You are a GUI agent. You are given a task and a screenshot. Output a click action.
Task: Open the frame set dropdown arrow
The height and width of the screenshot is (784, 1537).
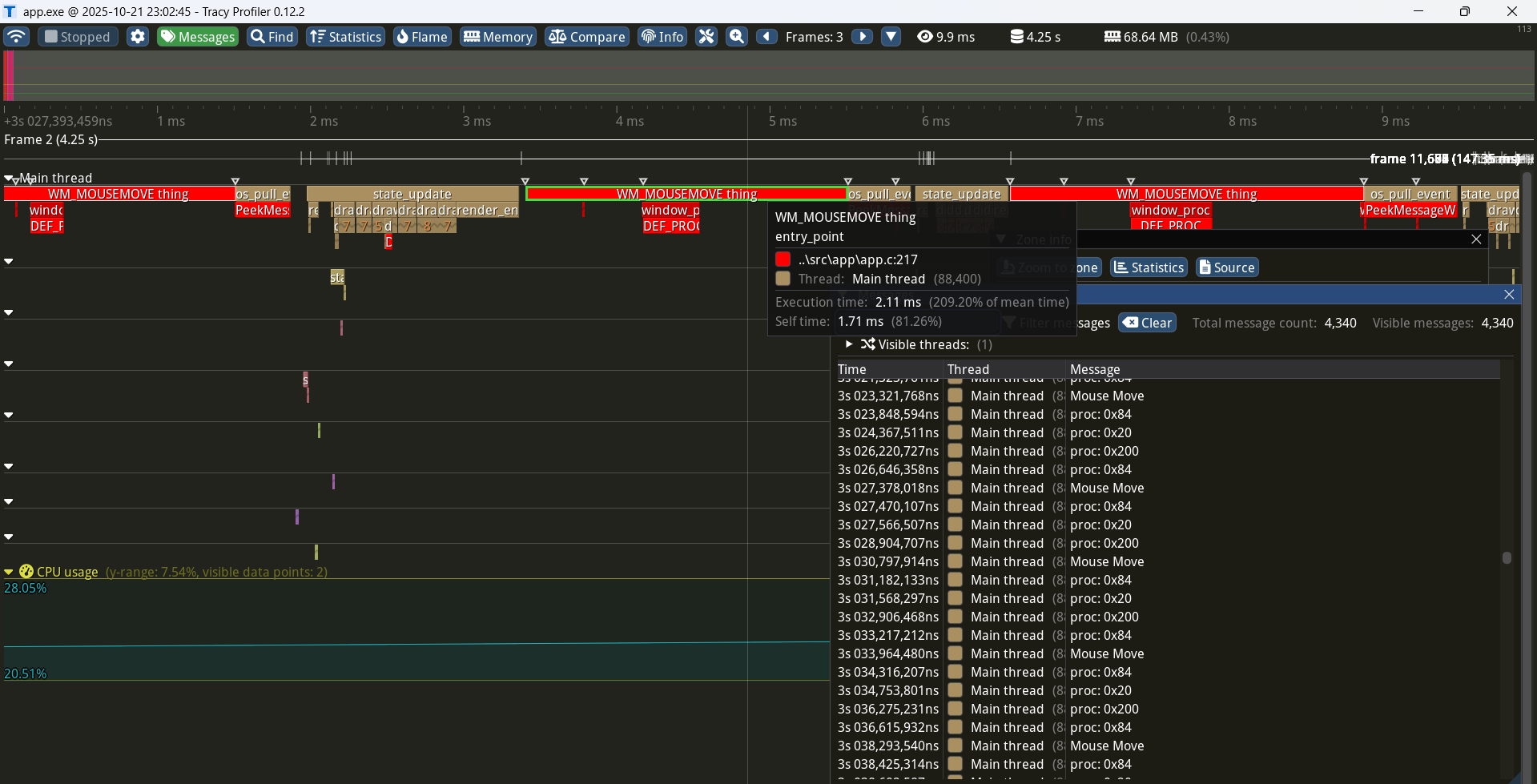coord(891,37)
